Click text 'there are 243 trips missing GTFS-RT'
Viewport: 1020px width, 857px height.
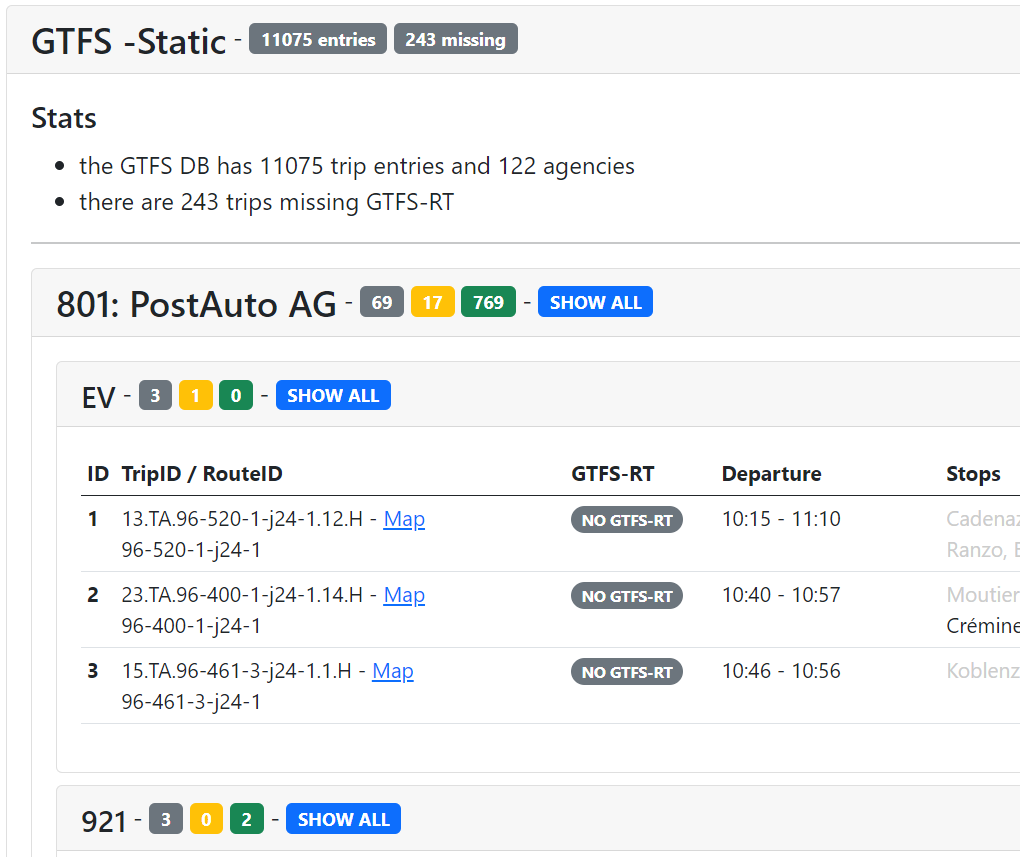267,202
